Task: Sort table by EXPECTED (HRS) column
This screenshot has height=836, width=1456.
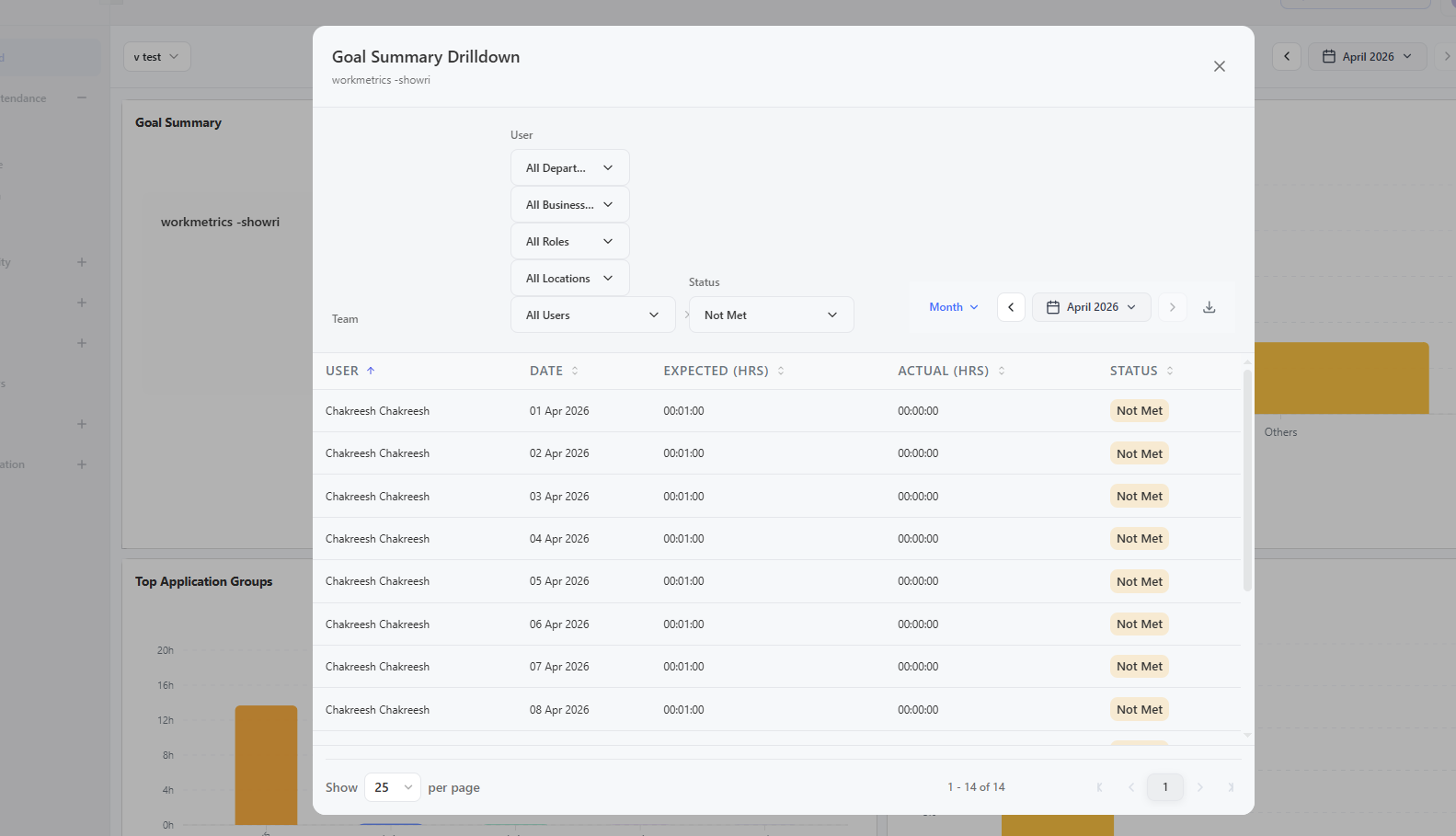Action: click(x=724, y=371)
